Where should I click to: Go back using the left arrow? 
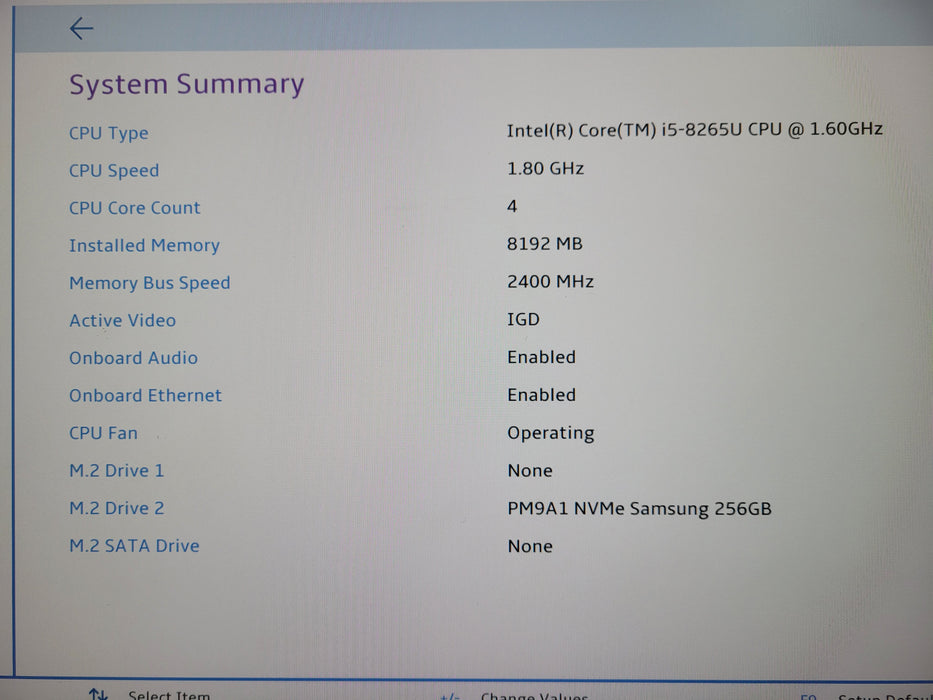tap(81, 28)
